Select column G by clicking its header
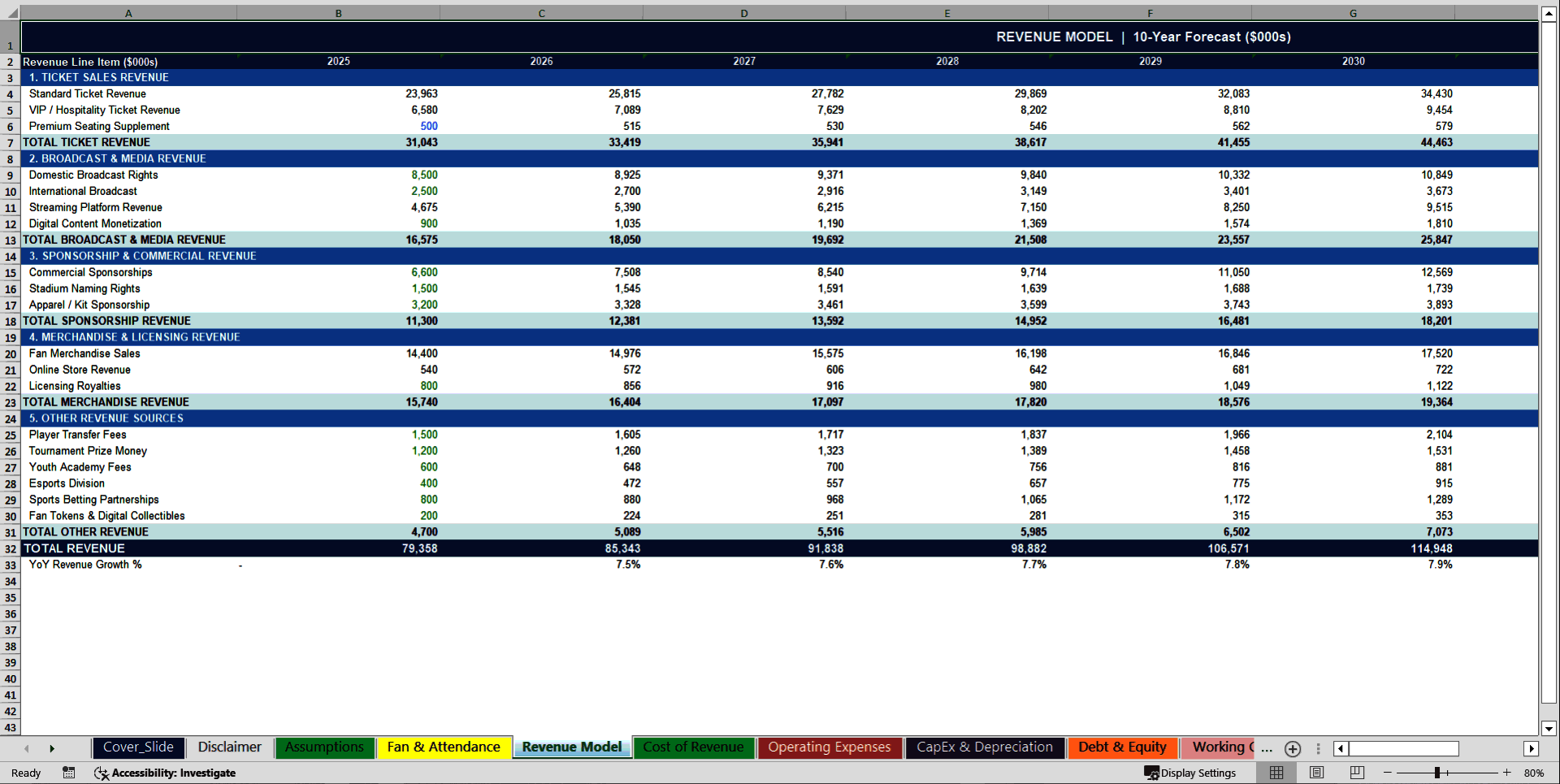Screen dimensions: 1560x784 click(x=1353, y=13)
